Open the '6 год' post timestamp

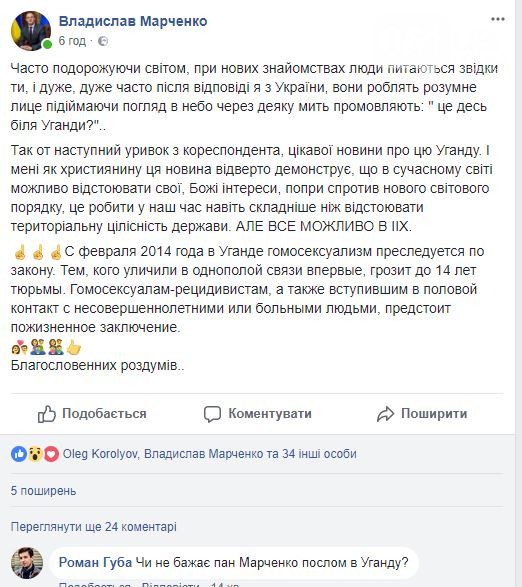click(x=72, y=41)
